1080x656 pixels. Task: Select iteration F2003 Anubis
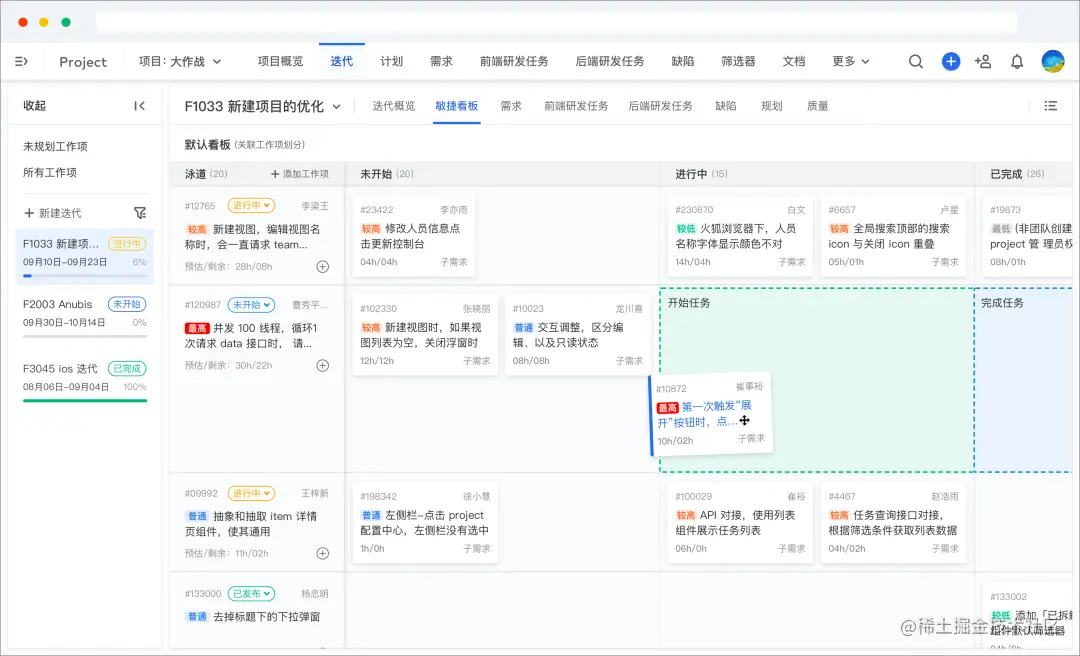[84, 316]
